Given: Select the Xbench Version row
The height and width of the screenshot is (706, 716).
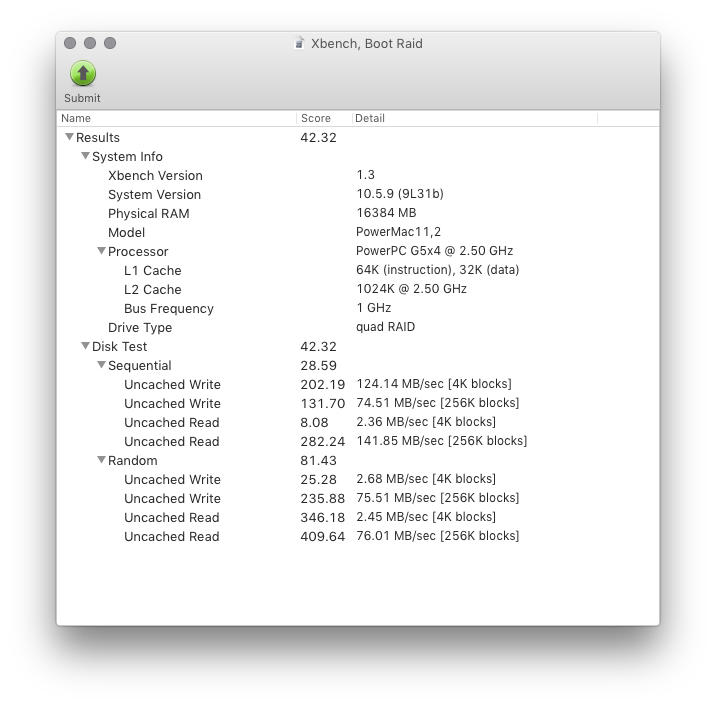Looking at the screenshot, I should click(x=358, y=175).
